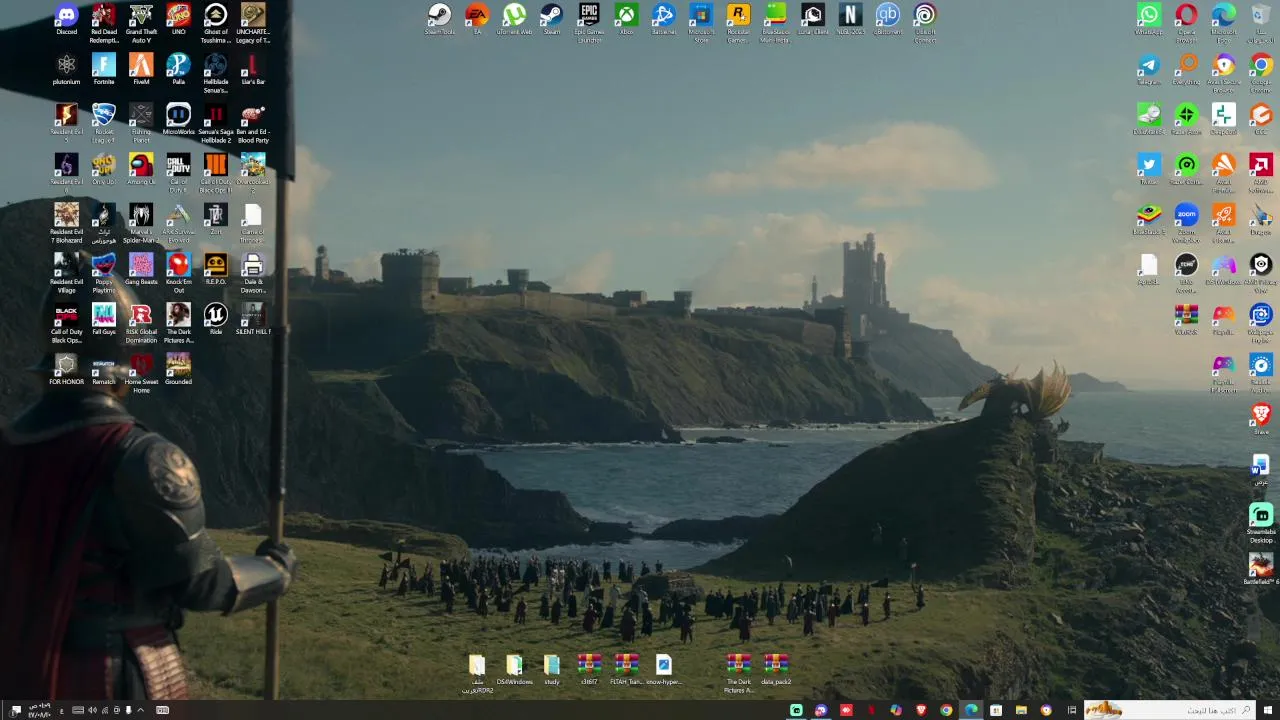This screenshot has width=1280, height=720.
Task: Open the EA app shortcut
Action: point(477,20)
